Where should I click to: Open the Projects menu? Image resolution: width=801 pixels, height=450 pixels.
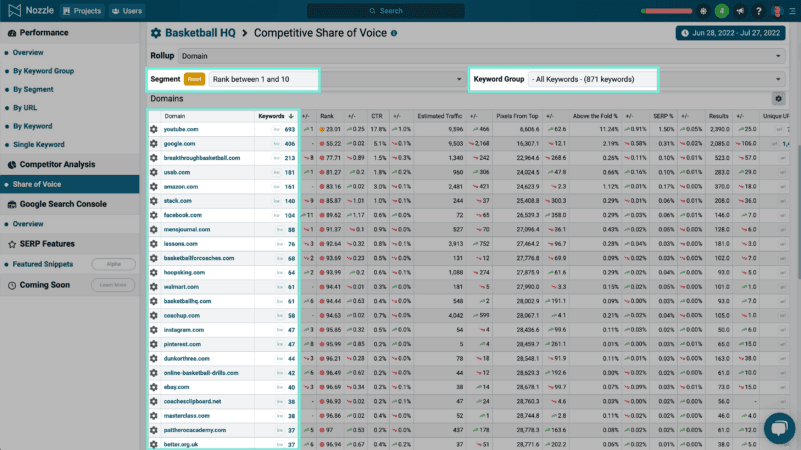[x=82, y=11]
